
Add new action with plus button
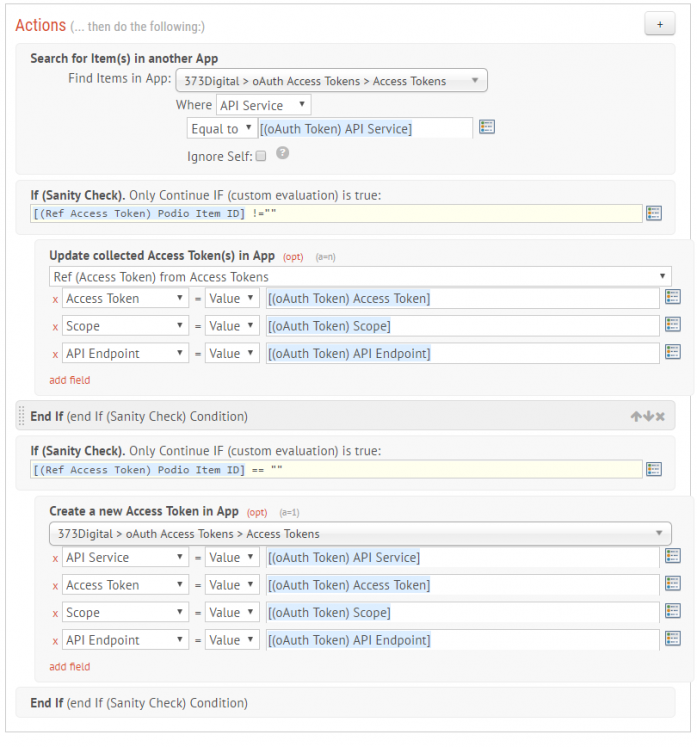coord(659,24)
